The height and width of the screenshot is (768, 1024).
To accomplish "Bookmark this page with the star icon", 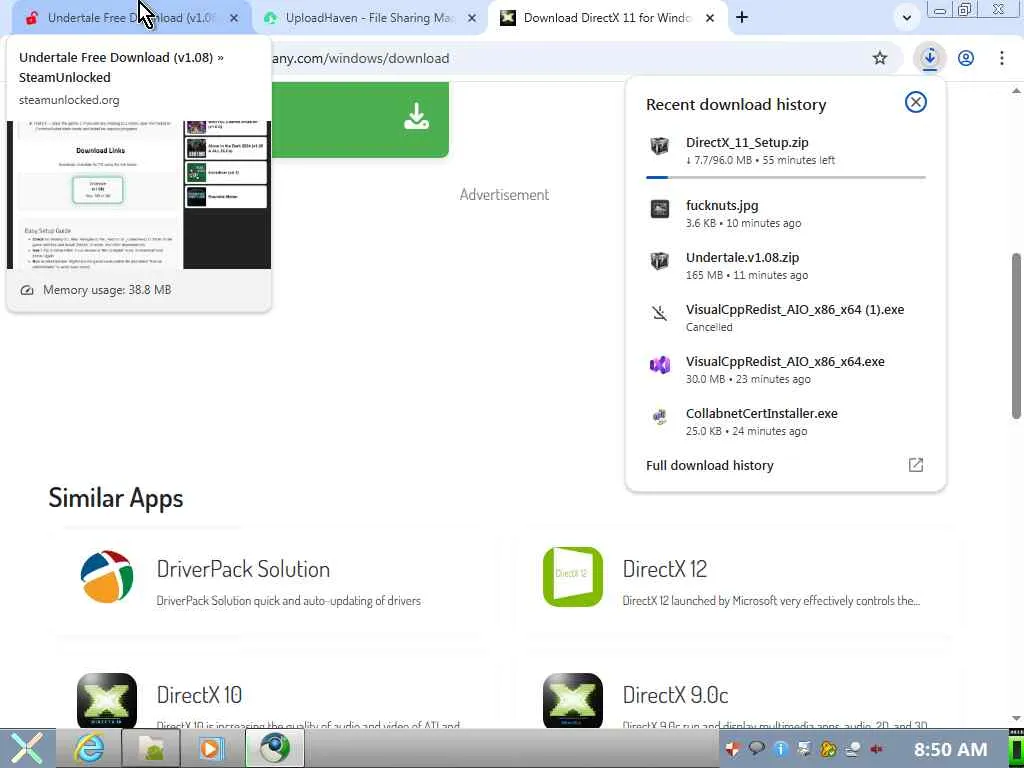I will (x=880, y=58).
